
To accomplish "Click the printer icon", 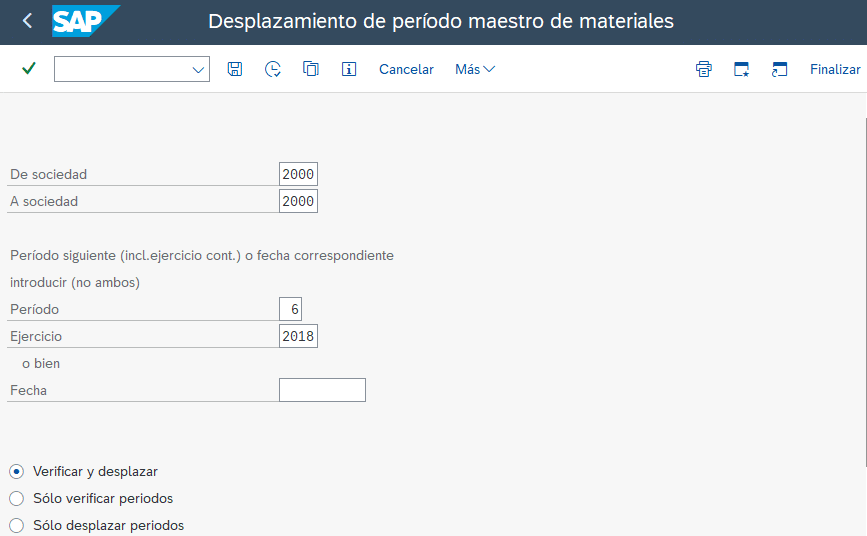I will [704, 69].
